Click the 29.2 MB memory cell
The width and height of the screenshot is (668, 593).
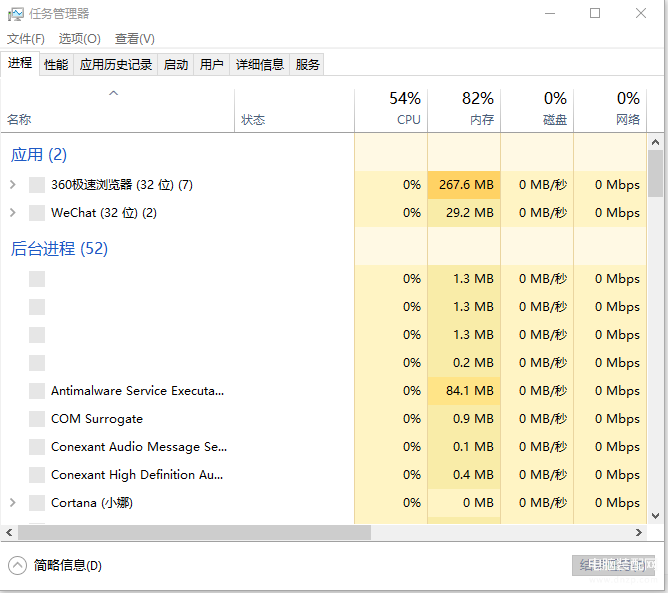click(464, 213)
